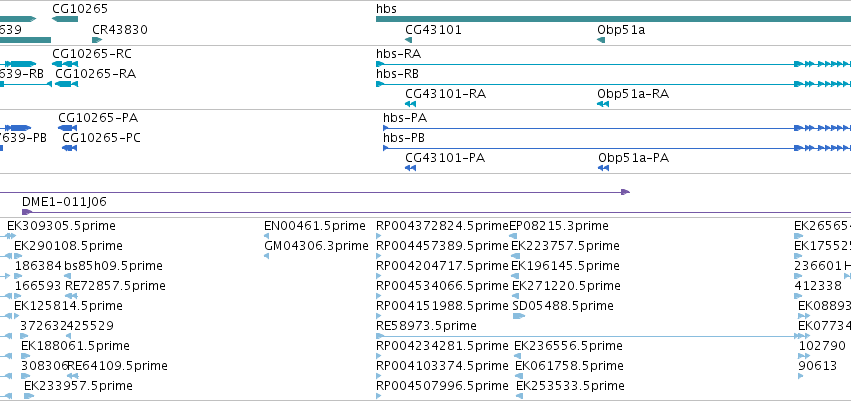
Task: Select the GM04306.3prime EST label
Action: point(316,246)
